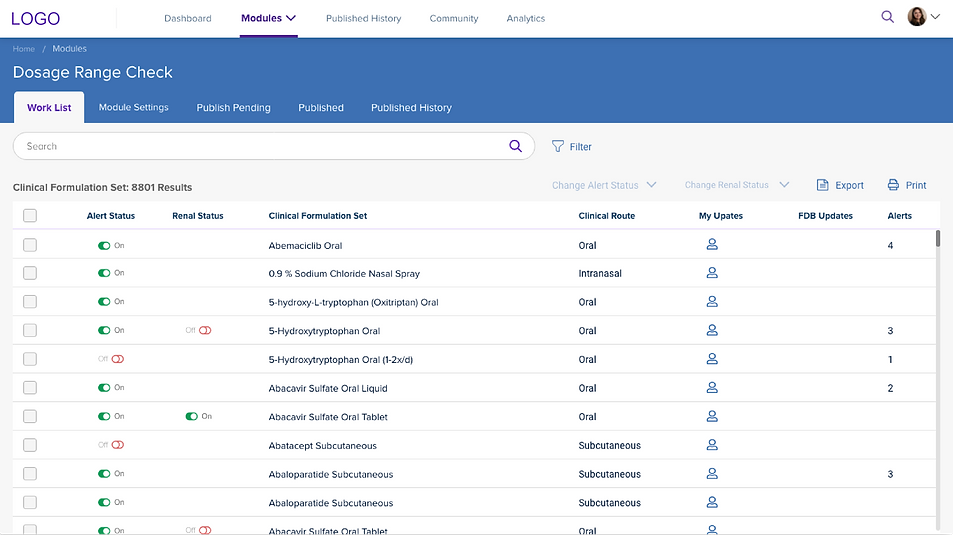The height and width of the screenshot is (535, 953).
Task: Turn on Alert Status for 5-Hydroxytryptophan Oral (1-2x/d)
Action: coord(117,359)
